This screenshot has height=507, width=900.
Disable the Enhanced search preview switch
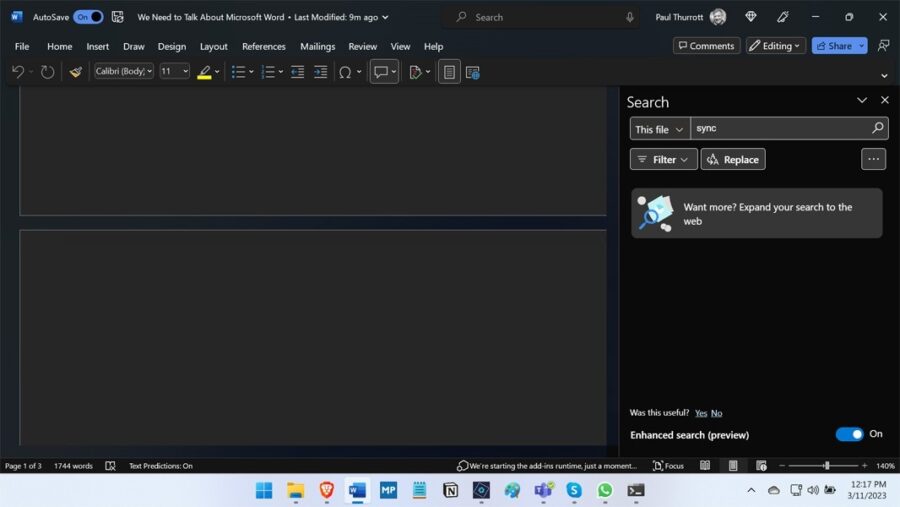(x=849, y=434)
